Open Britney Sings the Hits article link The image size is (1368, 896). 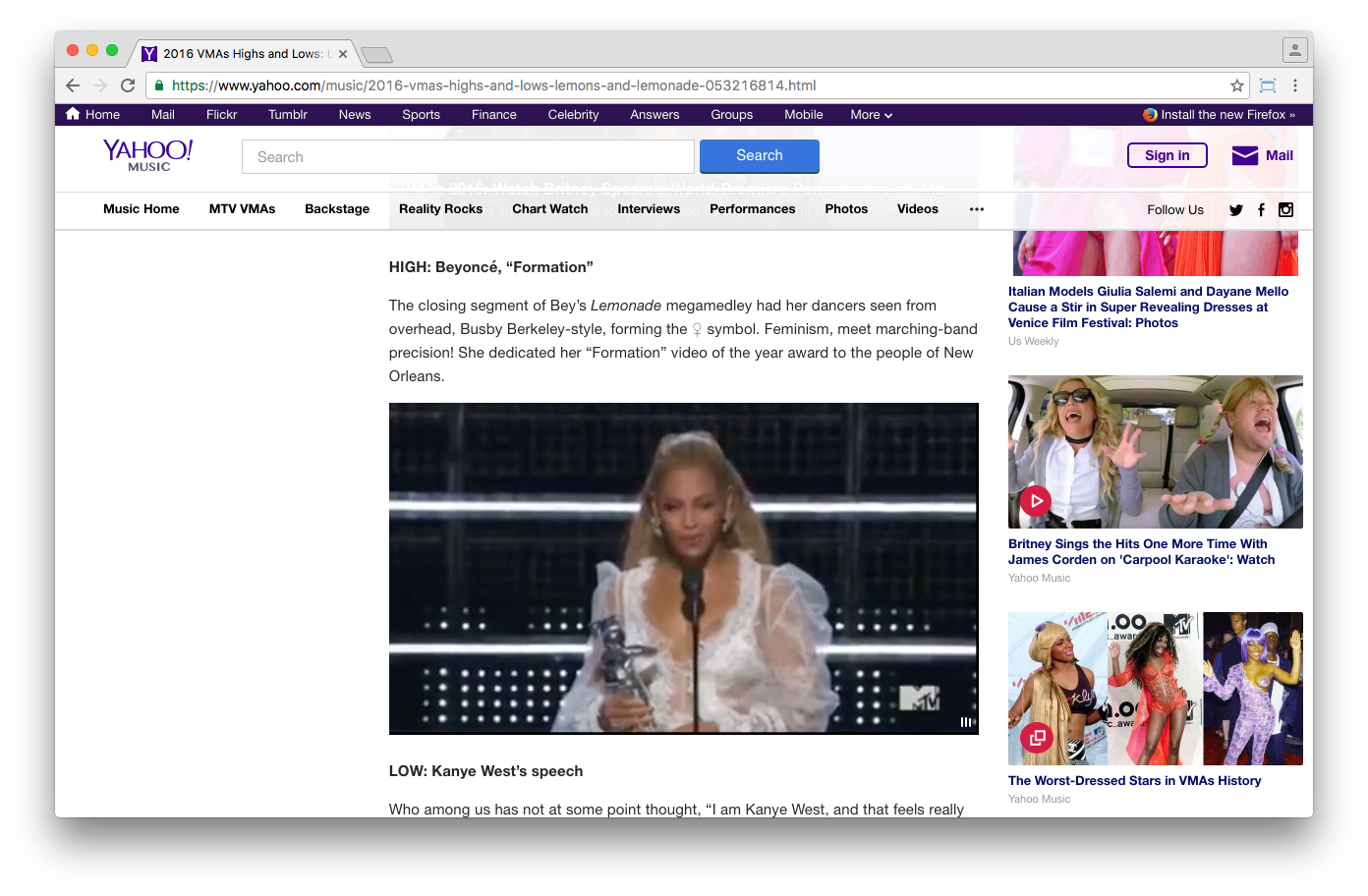1141,552
